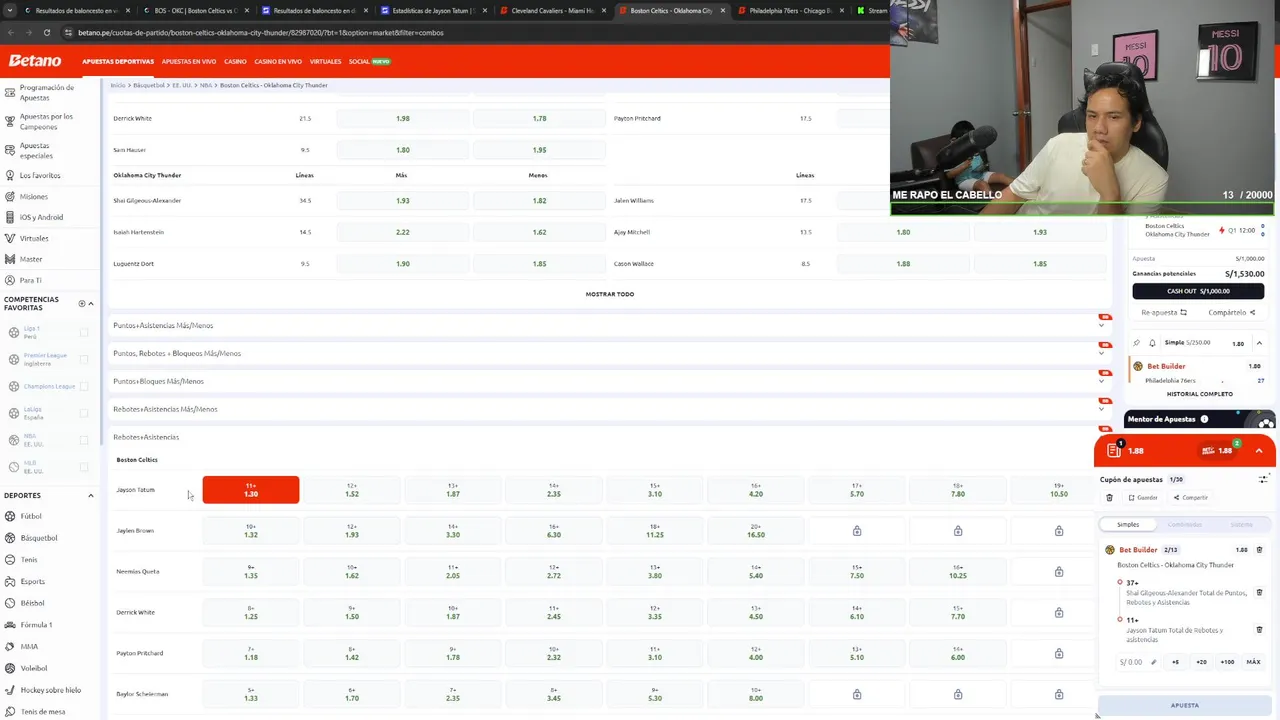Collapse the betslip with chevron

[1259, 451]
